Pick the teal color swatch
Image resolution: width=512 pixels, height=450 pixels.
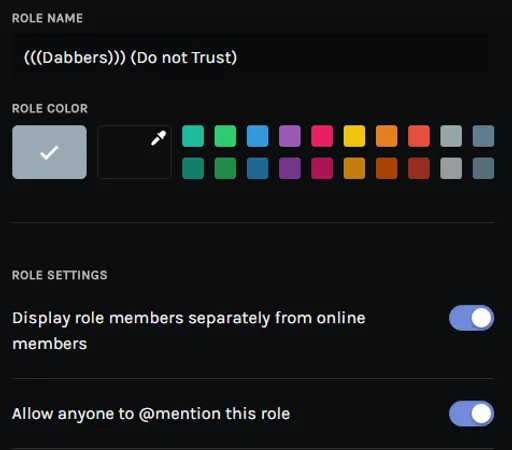tap(193, 136)
